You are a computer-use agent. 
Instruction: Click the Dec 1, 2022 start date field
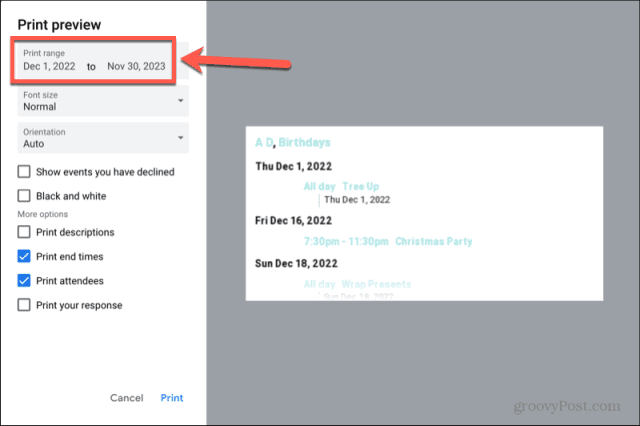click(x=49, y=66)
